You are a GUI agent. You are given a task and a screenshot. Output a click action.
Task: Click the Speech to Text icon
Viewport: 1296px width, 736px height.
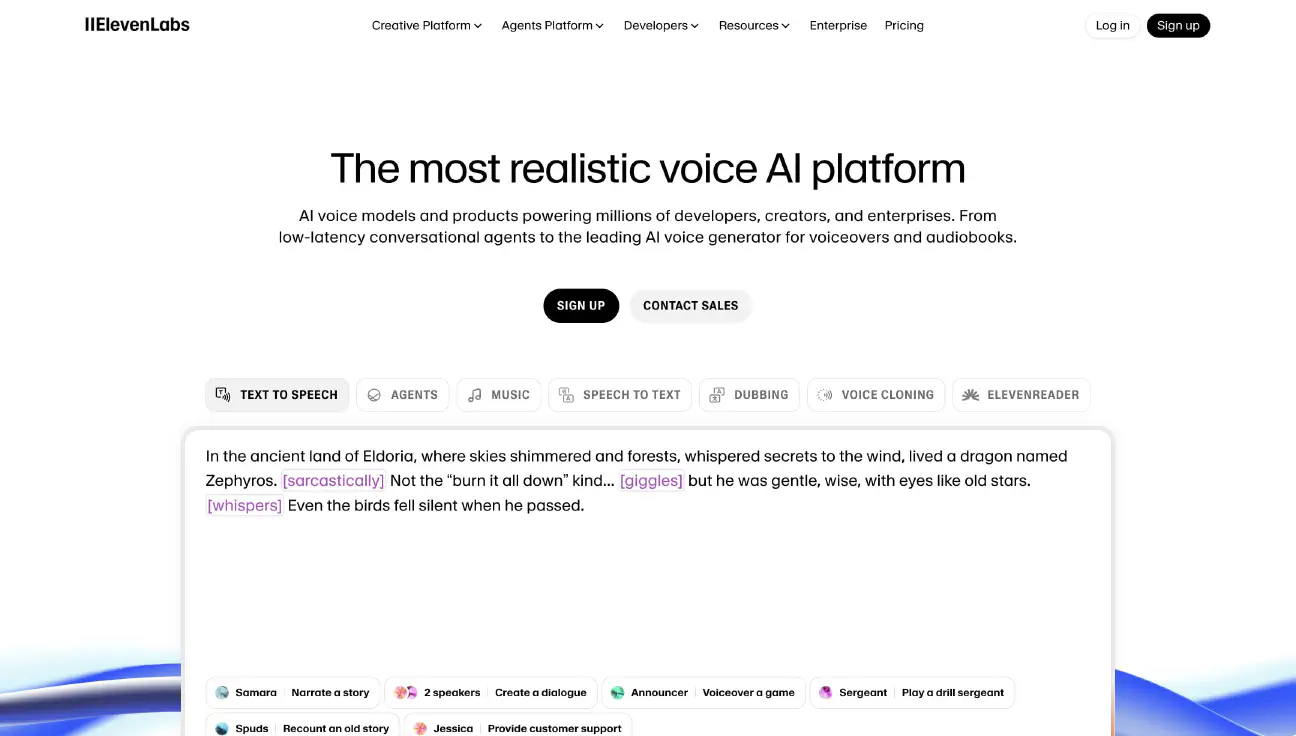[566, 395]
